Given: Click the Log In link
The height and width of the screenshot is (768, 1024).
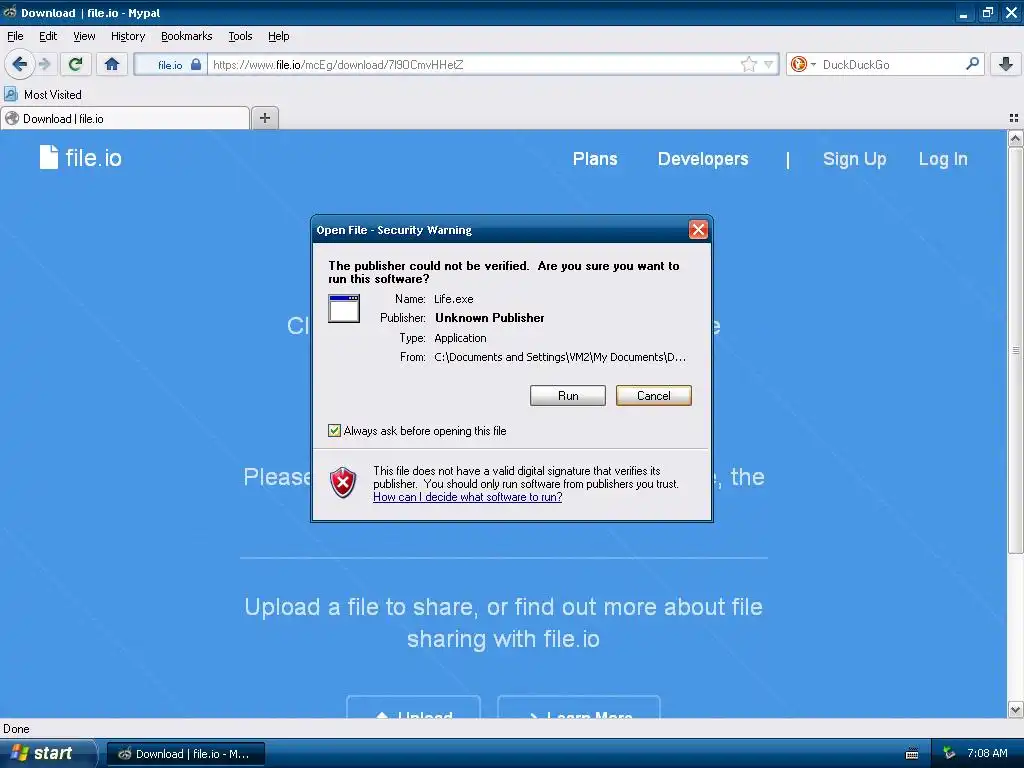Looking at the screenshot, I should 943,159.
